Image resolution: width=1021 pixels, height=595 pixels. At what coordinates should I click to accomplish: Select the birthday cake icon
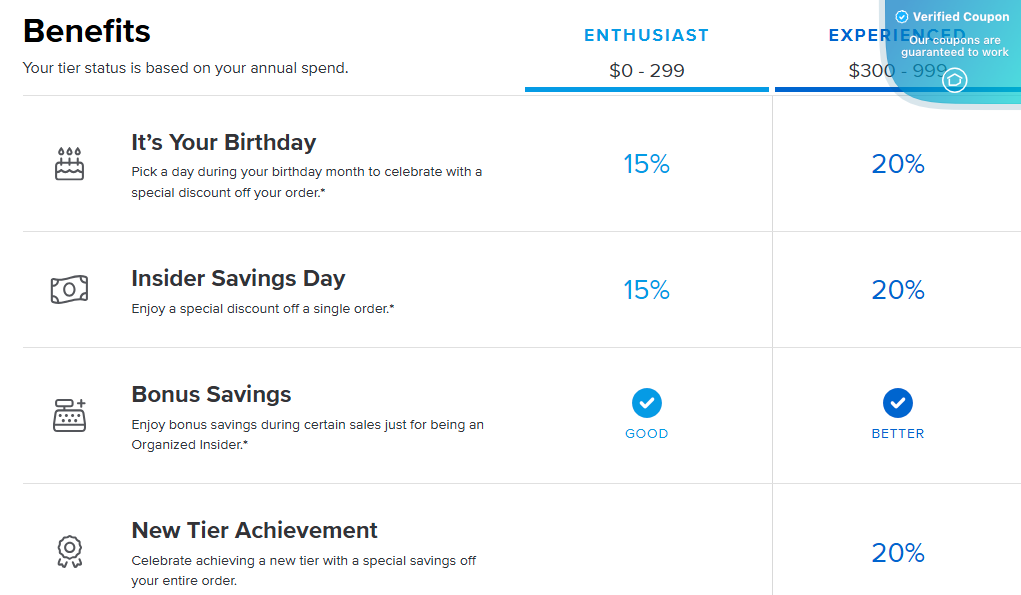pos(70,165)
